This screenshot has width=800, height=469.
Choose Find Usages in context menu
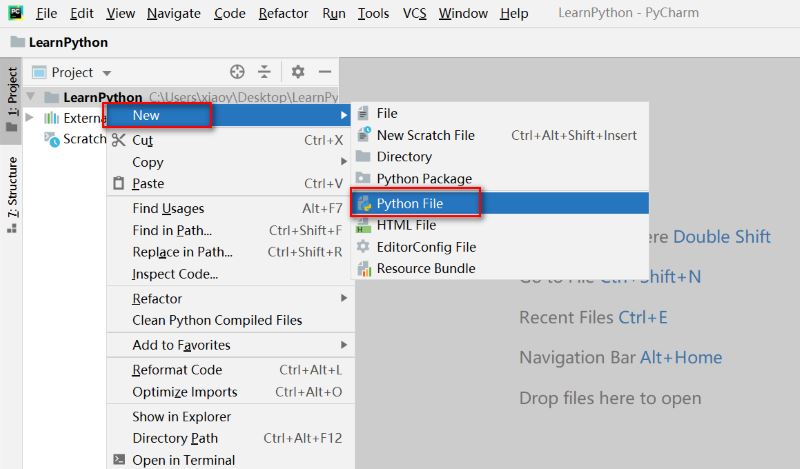click(x=168, y=208)
